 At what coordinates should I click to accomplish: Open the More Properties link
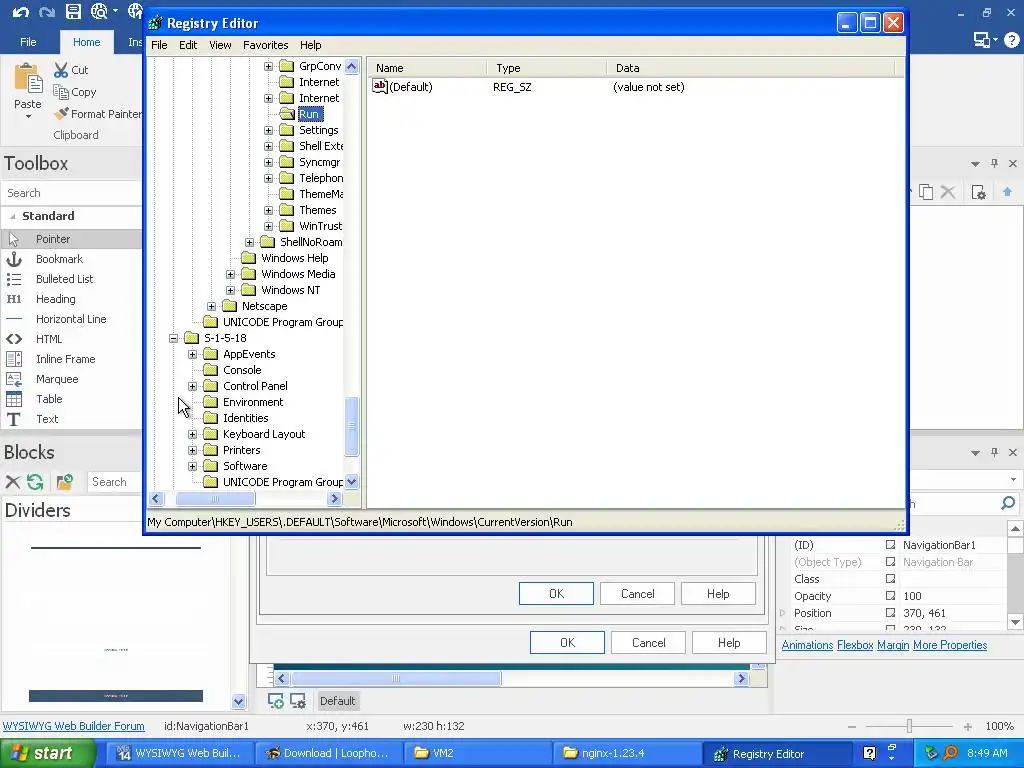[950, 645]
